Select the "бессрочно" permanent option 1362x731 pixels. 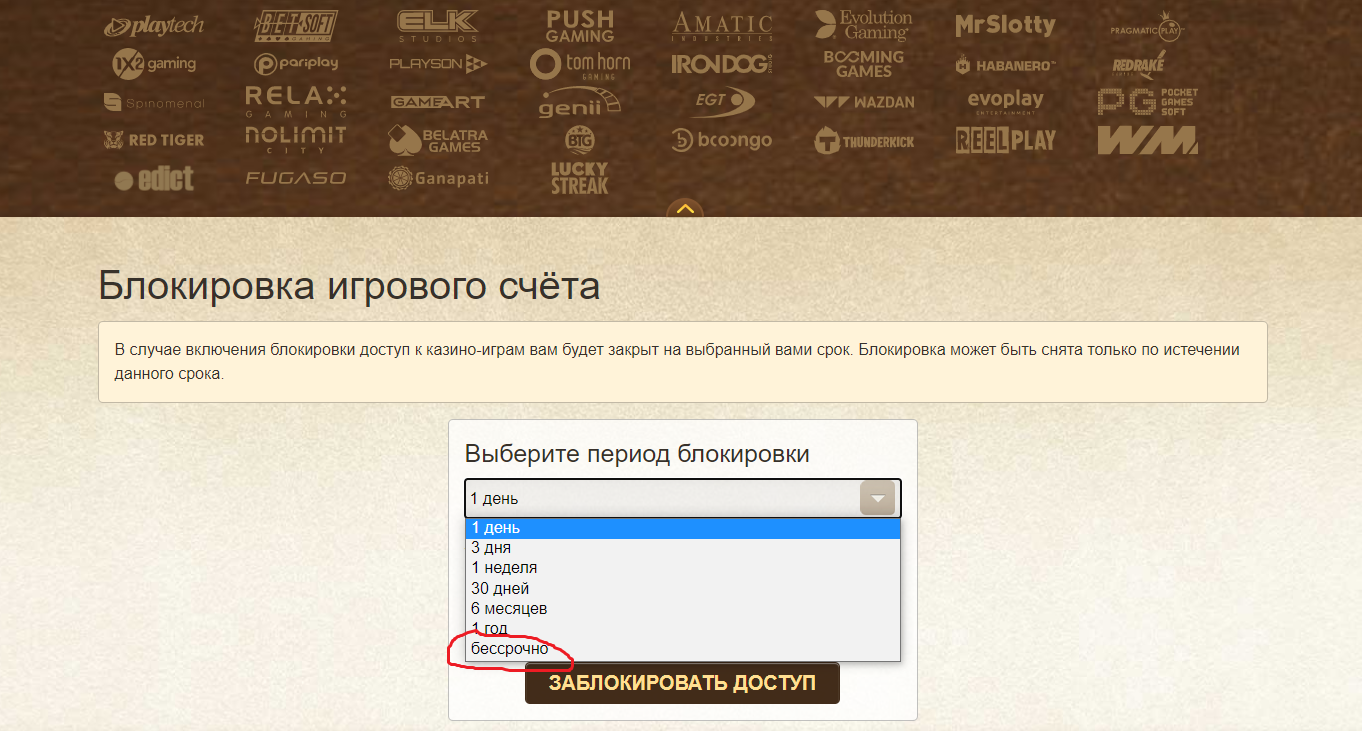pos(682,649)
